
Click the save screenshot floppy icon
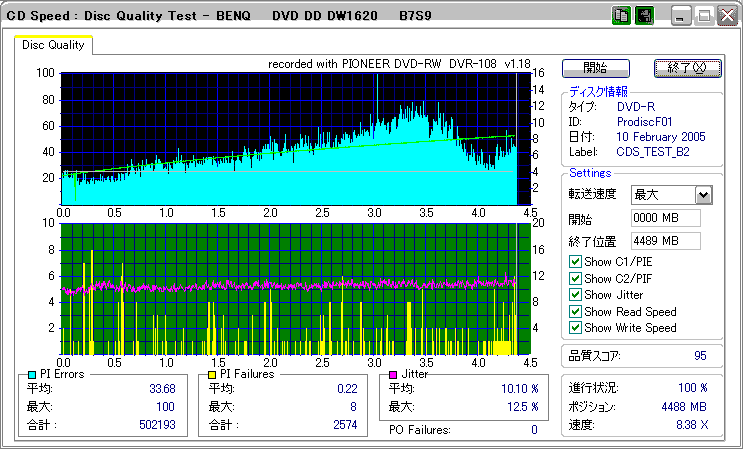pyautogui.click(x=645, y=16)
